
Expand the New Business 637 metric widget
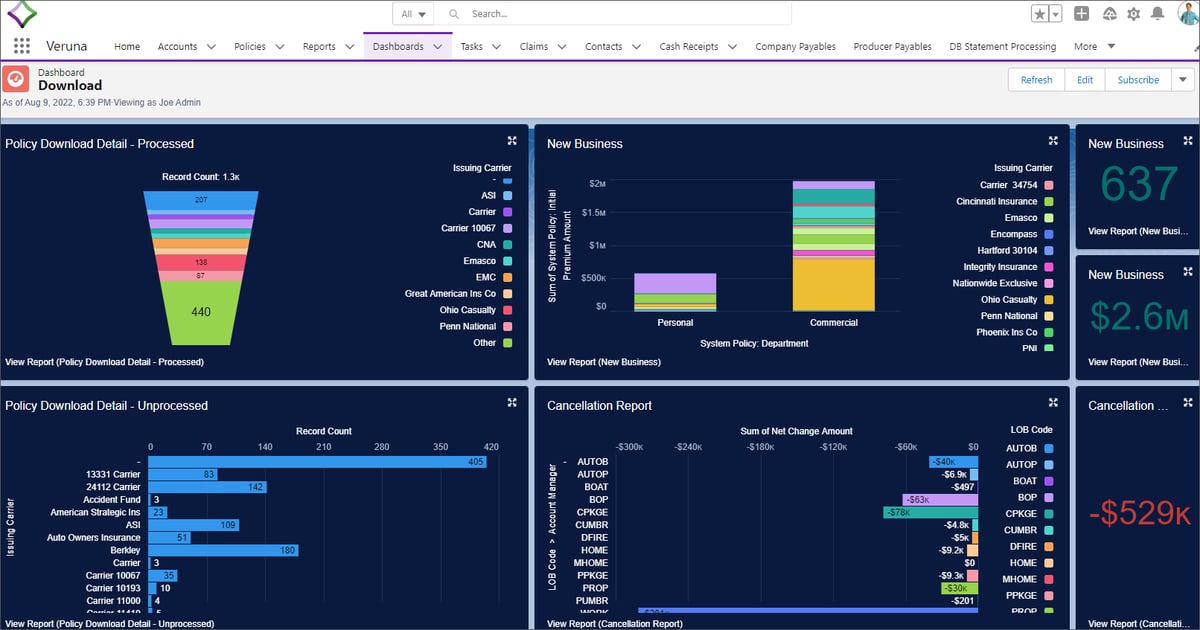tap(1188, 141)
